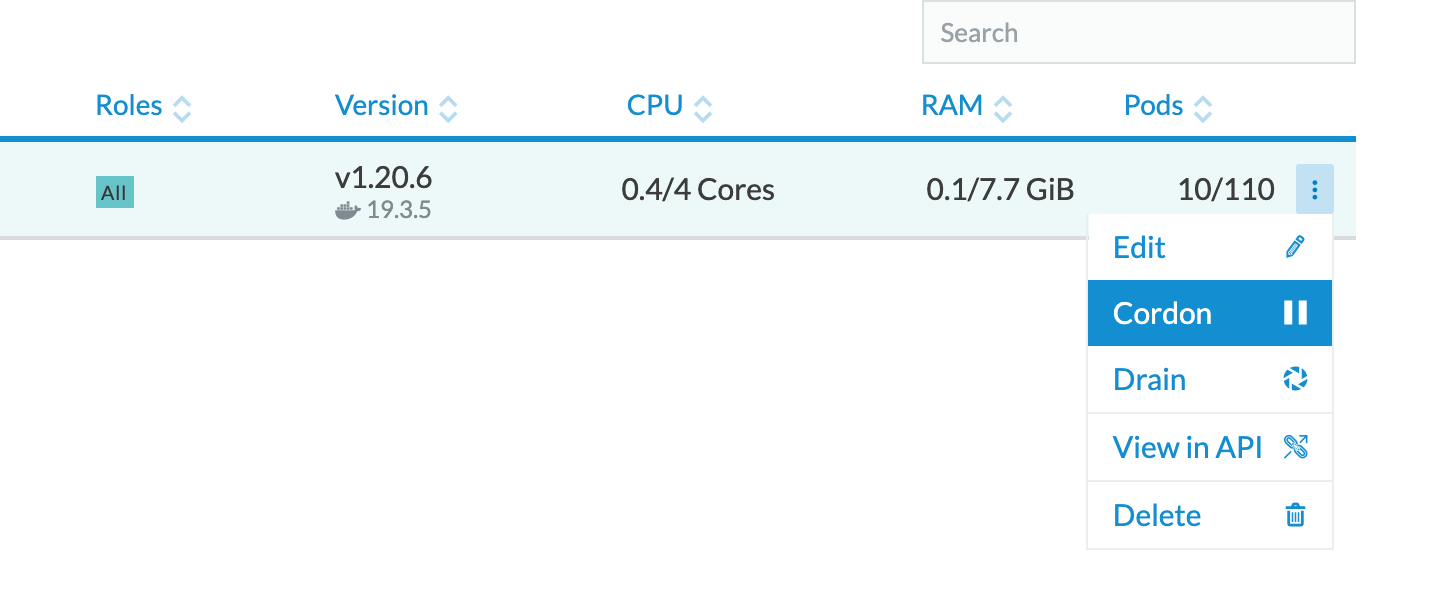The height and width of the screenshot is (606, 1448).
Task: Open View in API
Action: click(x=1187, y=447)
